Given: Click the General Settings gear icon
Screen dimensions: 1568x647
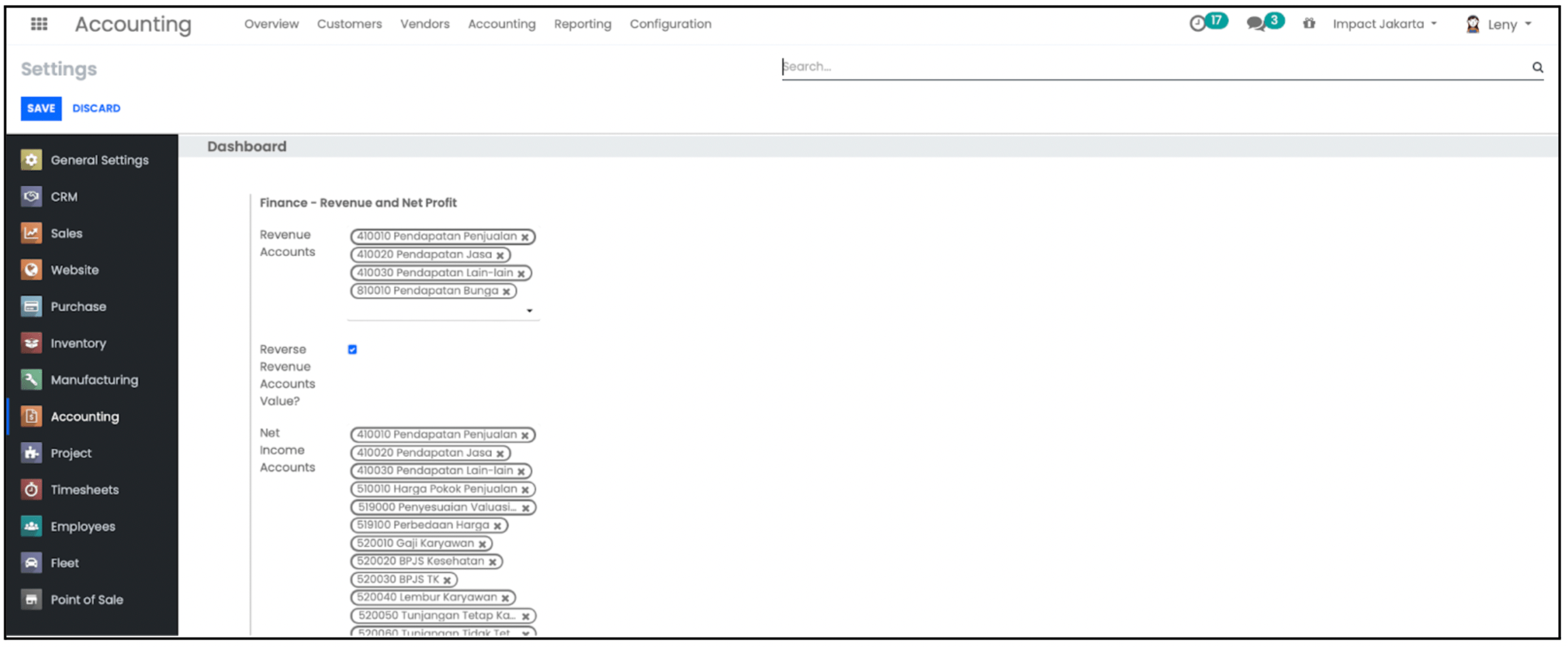Looking at the screenshot, I should tap(31, 160).
